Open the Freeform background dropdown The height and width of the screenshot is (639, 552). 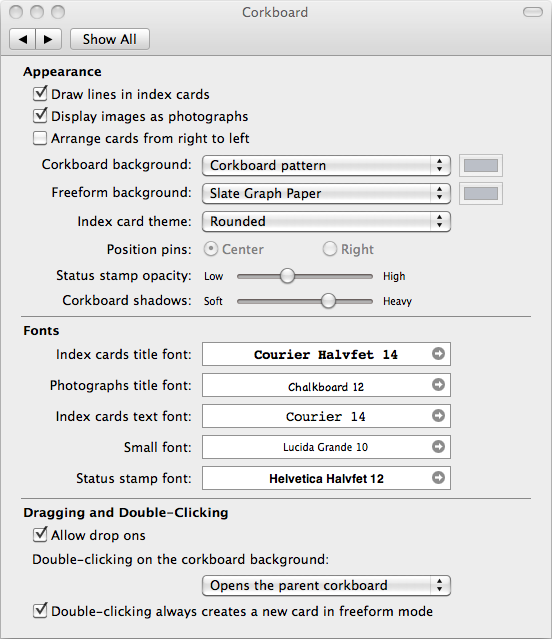326,193
